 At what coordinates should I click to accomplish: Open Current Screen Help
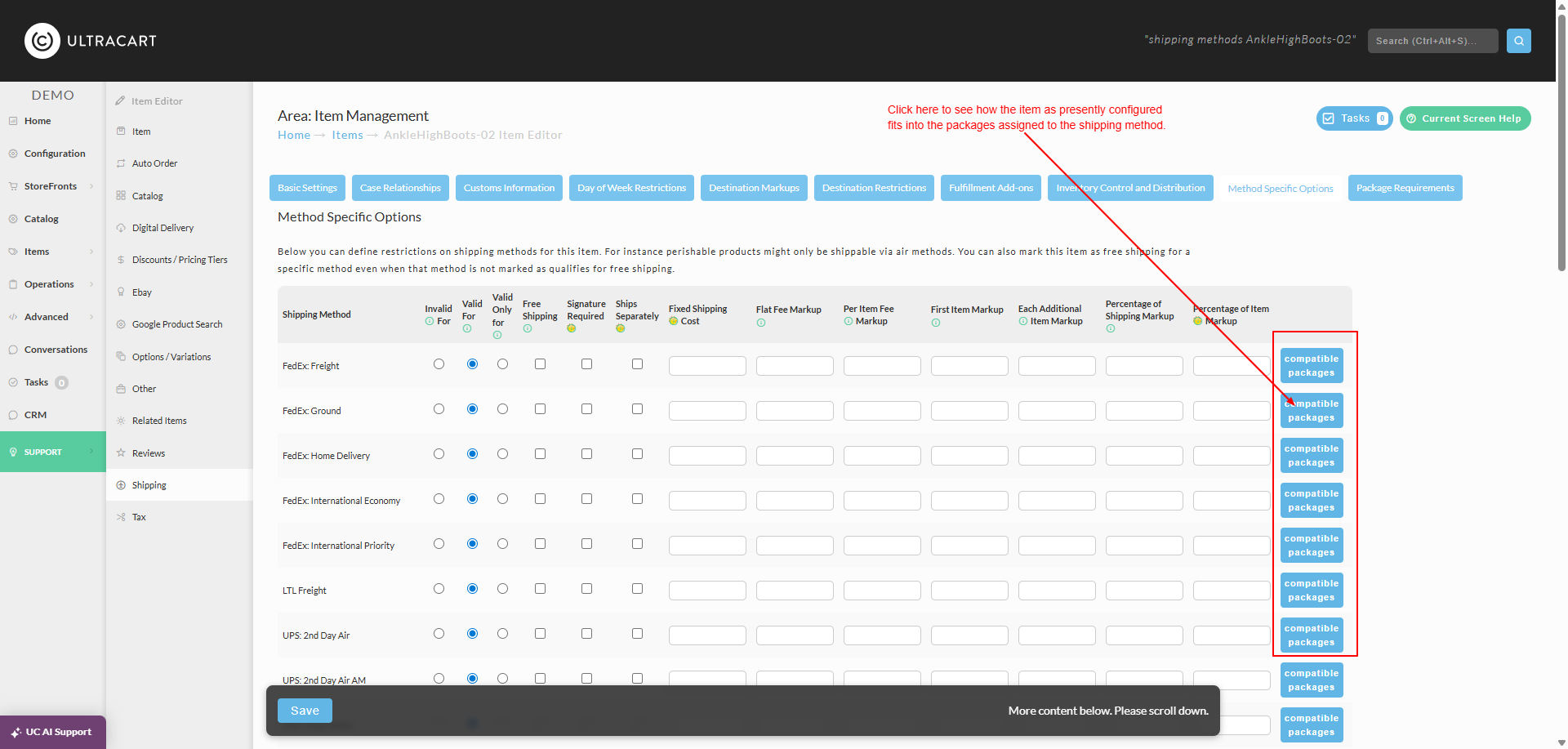click(1465, 118)
